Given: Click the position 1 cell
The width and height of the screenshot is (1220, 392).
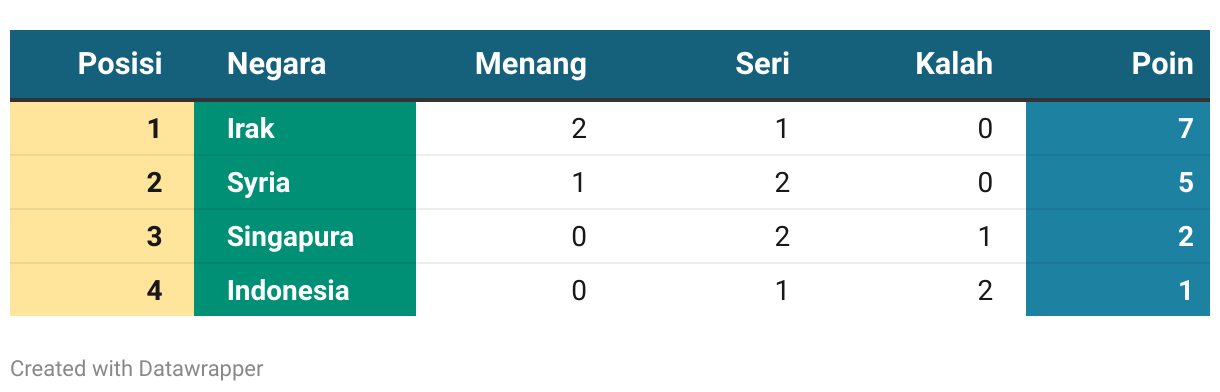Looking at the screenshot, I should (x=102, y=128).
